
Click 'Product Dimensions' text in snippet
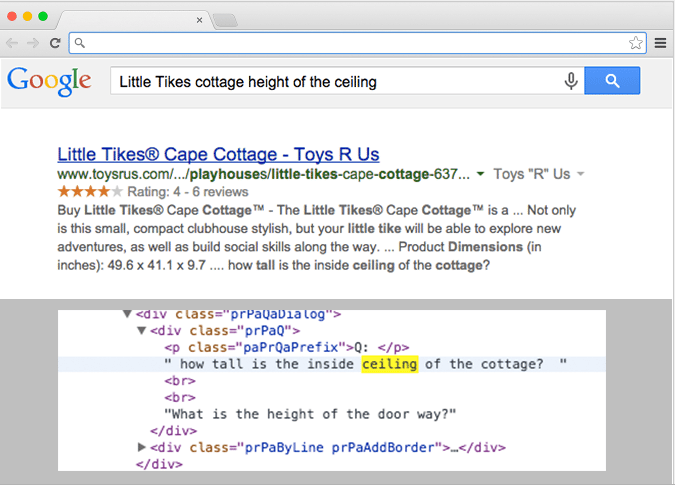click(460, 247)
